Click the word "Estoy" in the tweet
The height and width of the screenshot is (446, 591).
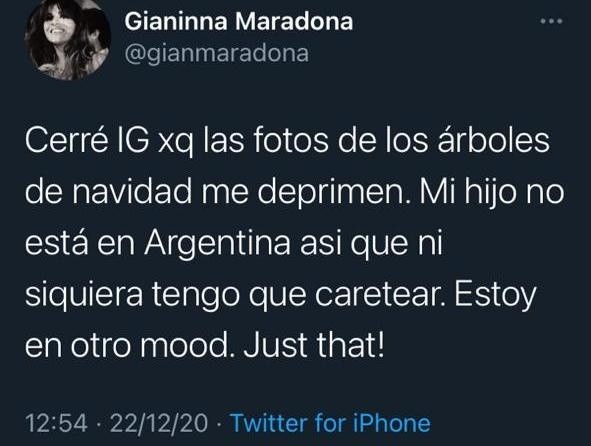(495, 297)
